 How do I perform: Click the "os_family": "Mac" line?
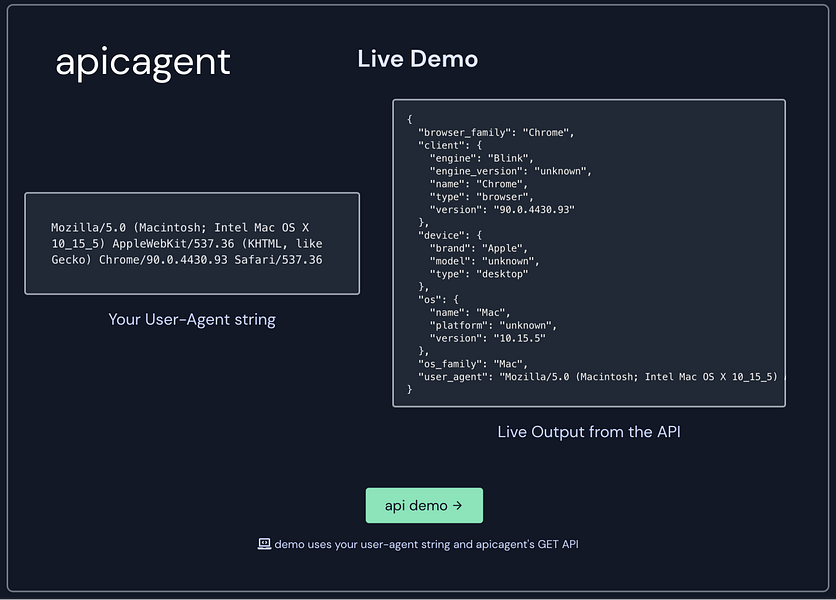coord(473,364)
